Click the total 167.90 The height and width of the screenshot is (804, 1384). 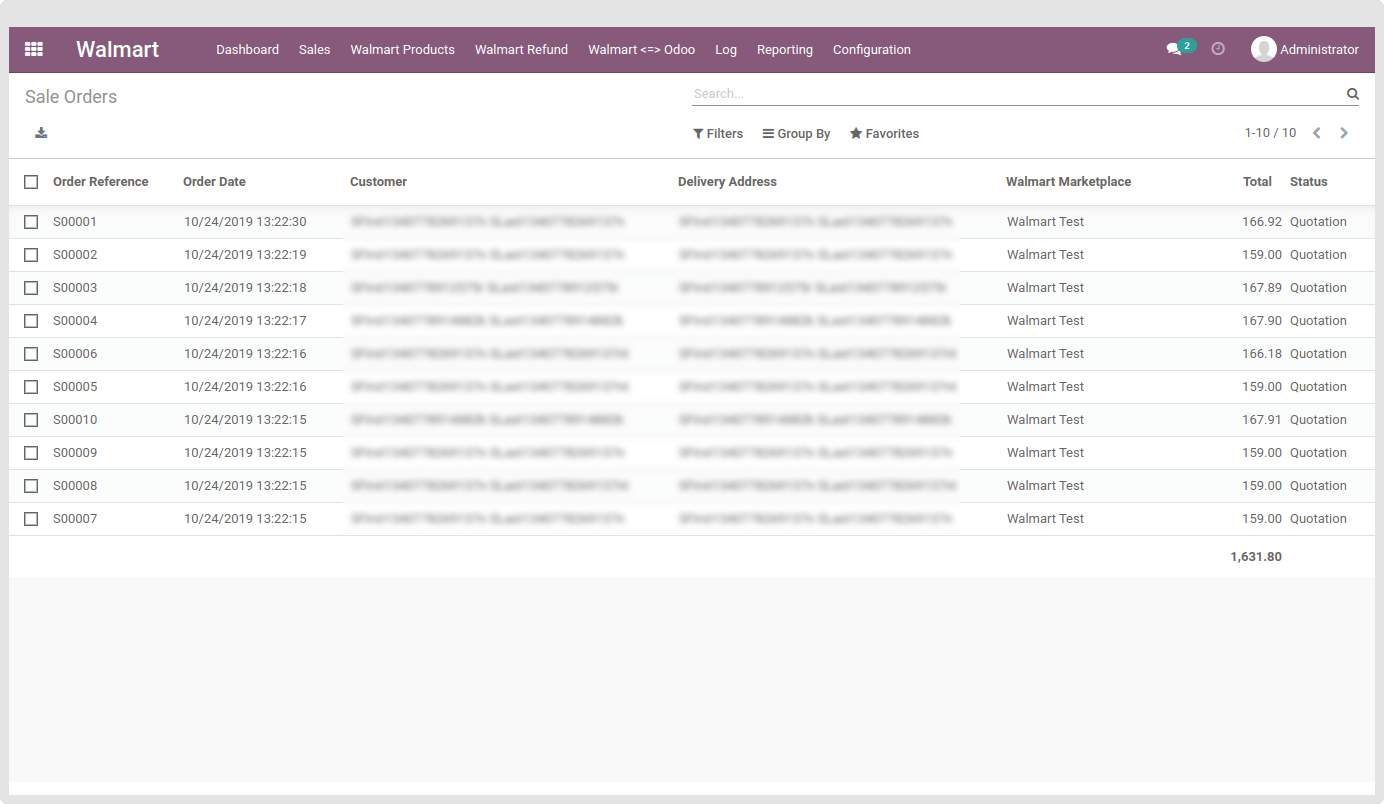tap(1262, 321)
